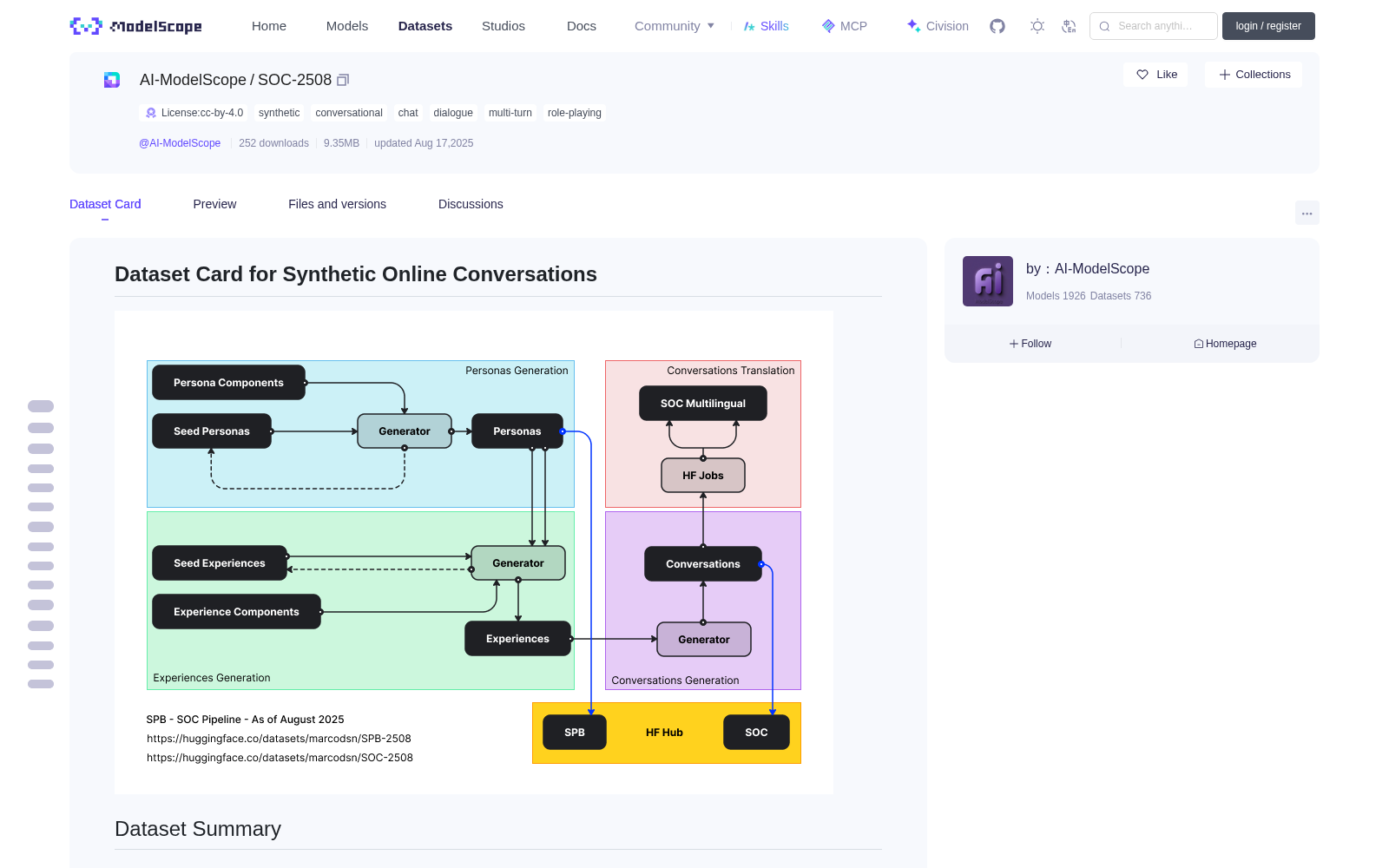Click the chat tag
The width and height of the screenshot is (1389, 868).
[408, 113]
